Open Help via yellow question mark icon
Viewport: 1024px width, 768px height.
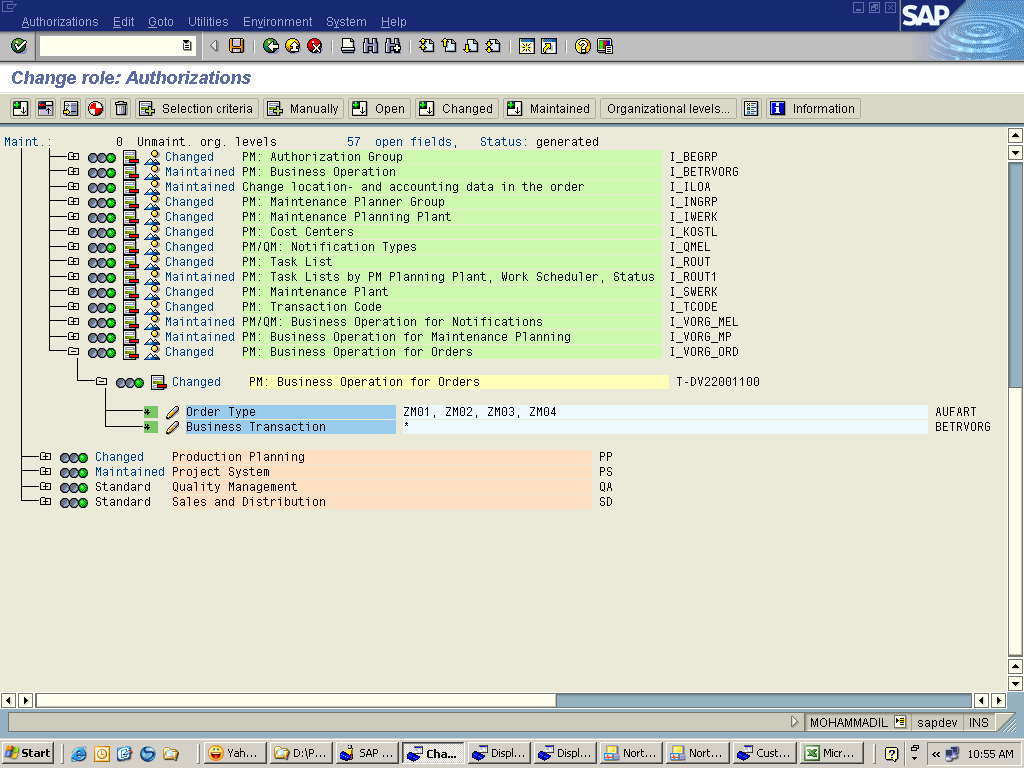pyautogui.click(x=582, y=46)
